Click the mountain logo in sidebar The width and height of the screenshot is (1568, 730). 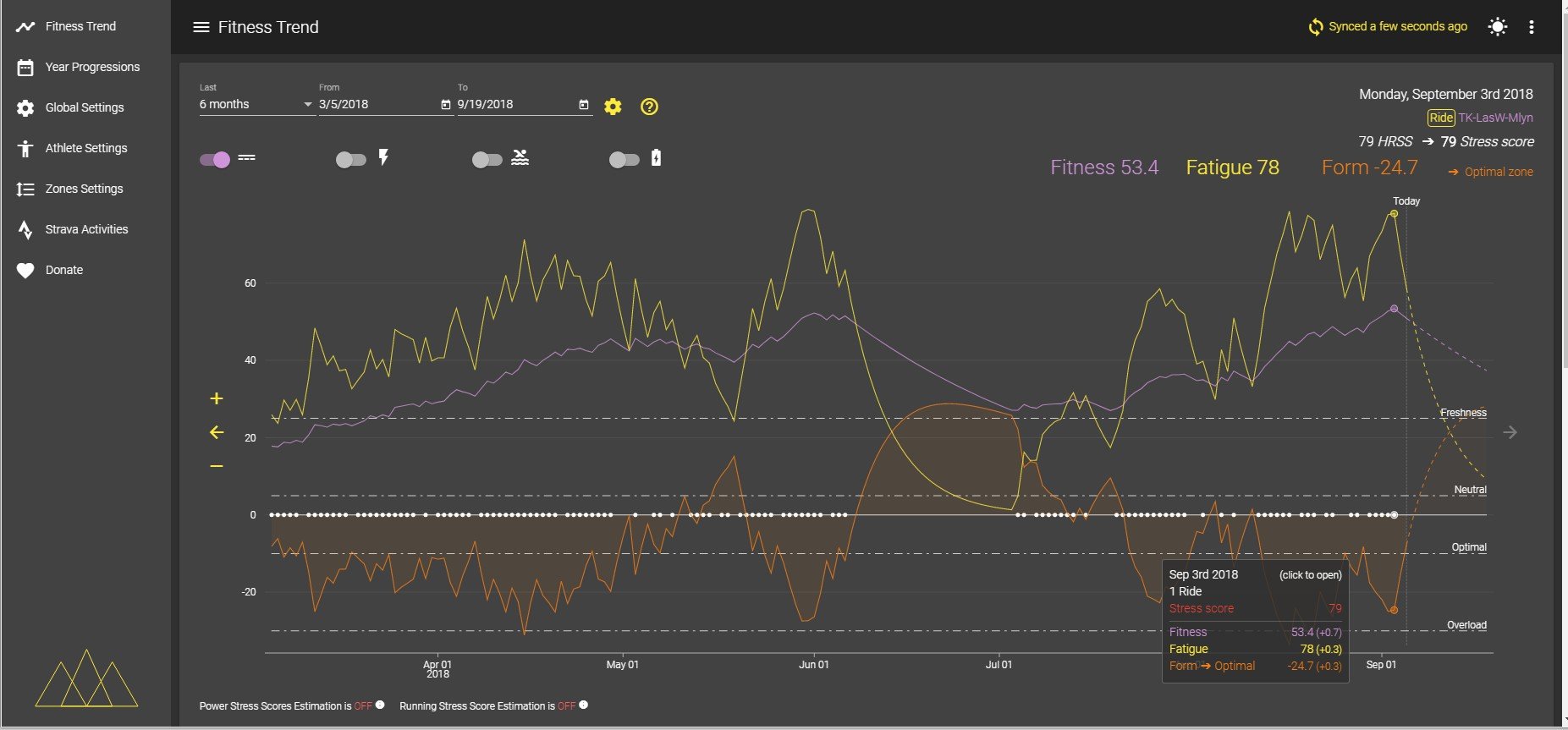pos(86,678)
